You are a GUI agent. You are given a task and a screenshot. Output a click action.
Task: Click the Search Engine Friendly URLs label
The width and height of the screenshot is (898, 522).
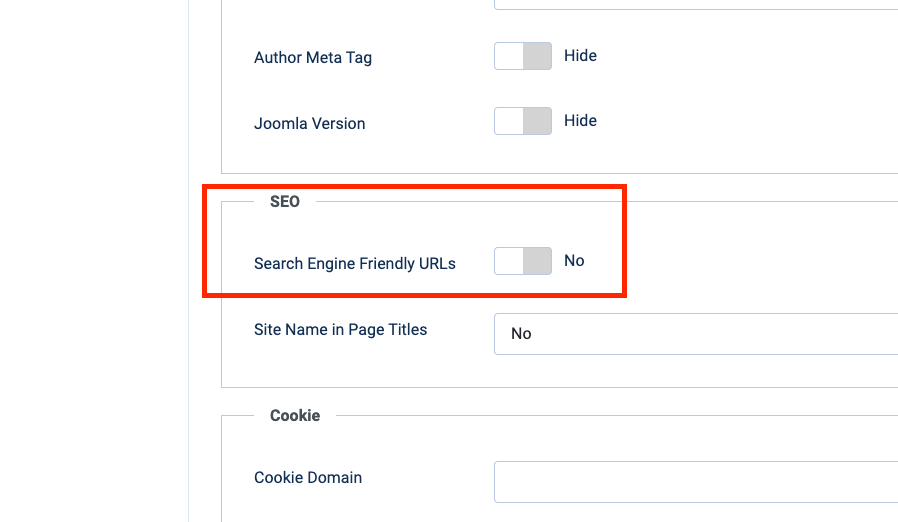click(x=355, y=264)
